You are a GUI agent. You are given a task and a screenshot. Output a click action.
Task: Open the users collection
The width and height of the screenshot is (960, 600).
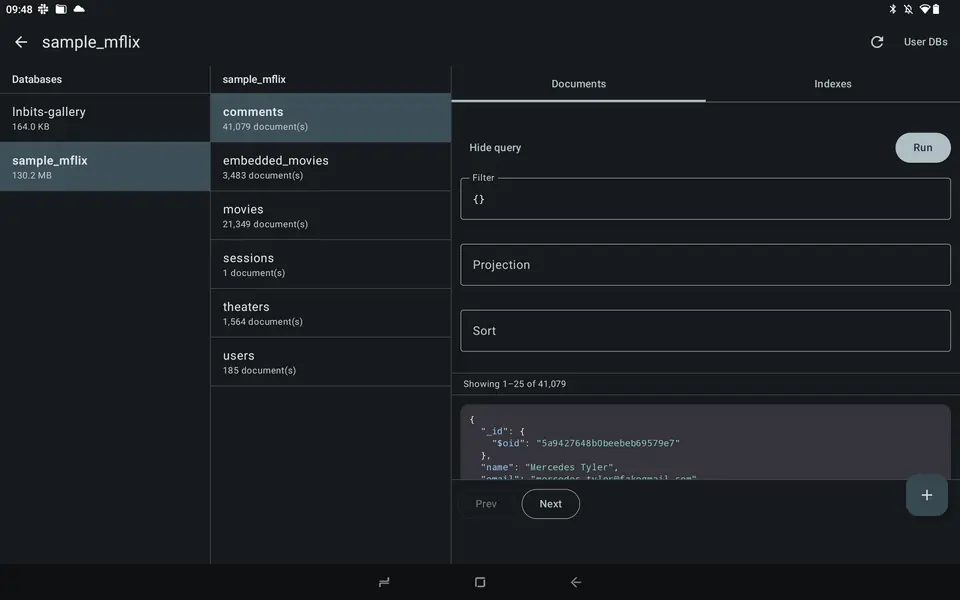pyautogui.click(x=331, y=362)
